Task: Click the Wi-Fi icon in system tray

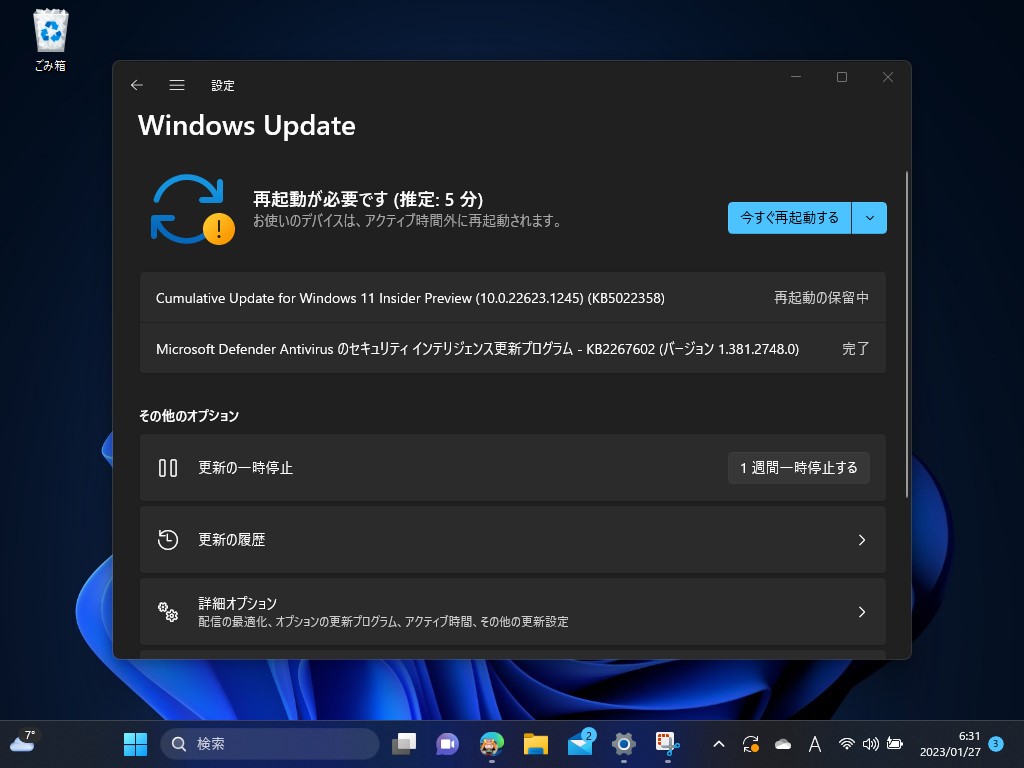Action: pyautogui.click(x=848, y=744)
